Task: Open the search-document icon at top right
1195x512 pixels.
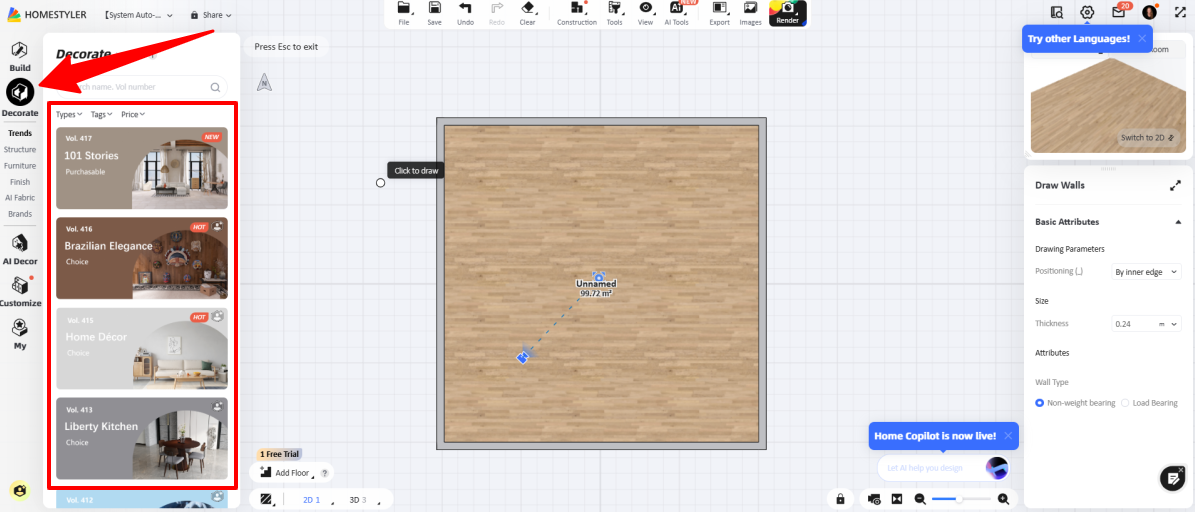Action: 1056,12
